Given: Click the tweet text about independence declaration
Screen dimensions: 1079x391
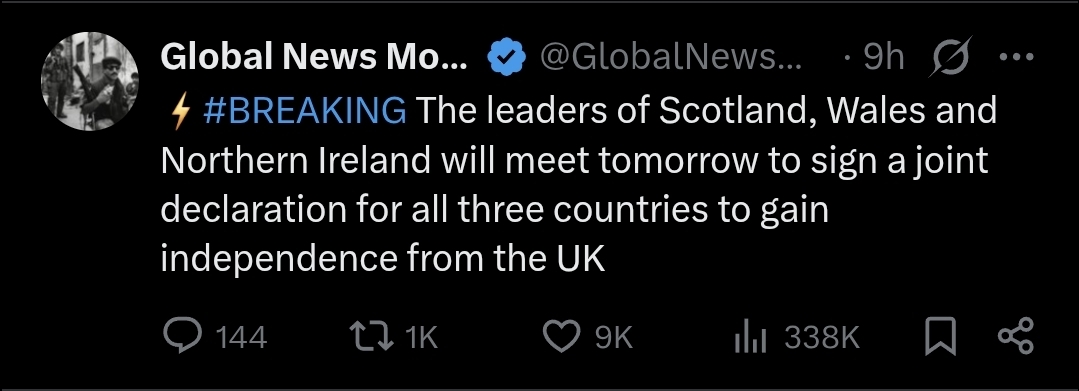Looking at the screenshot, I should (x=579, y=184).
